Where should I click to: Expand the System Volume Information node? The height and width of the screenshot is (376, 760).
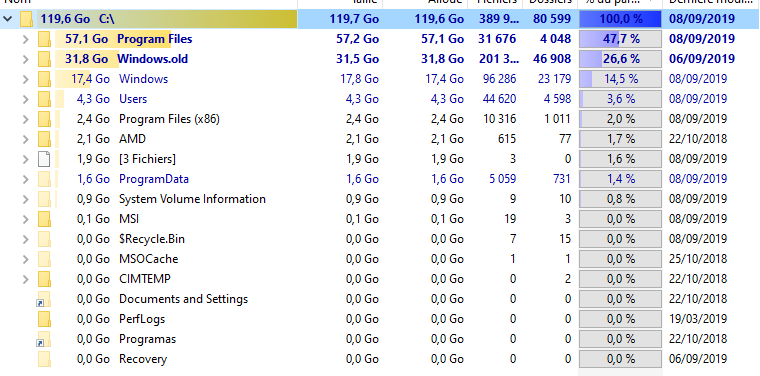pyautogui.click(x=26, y=199)
